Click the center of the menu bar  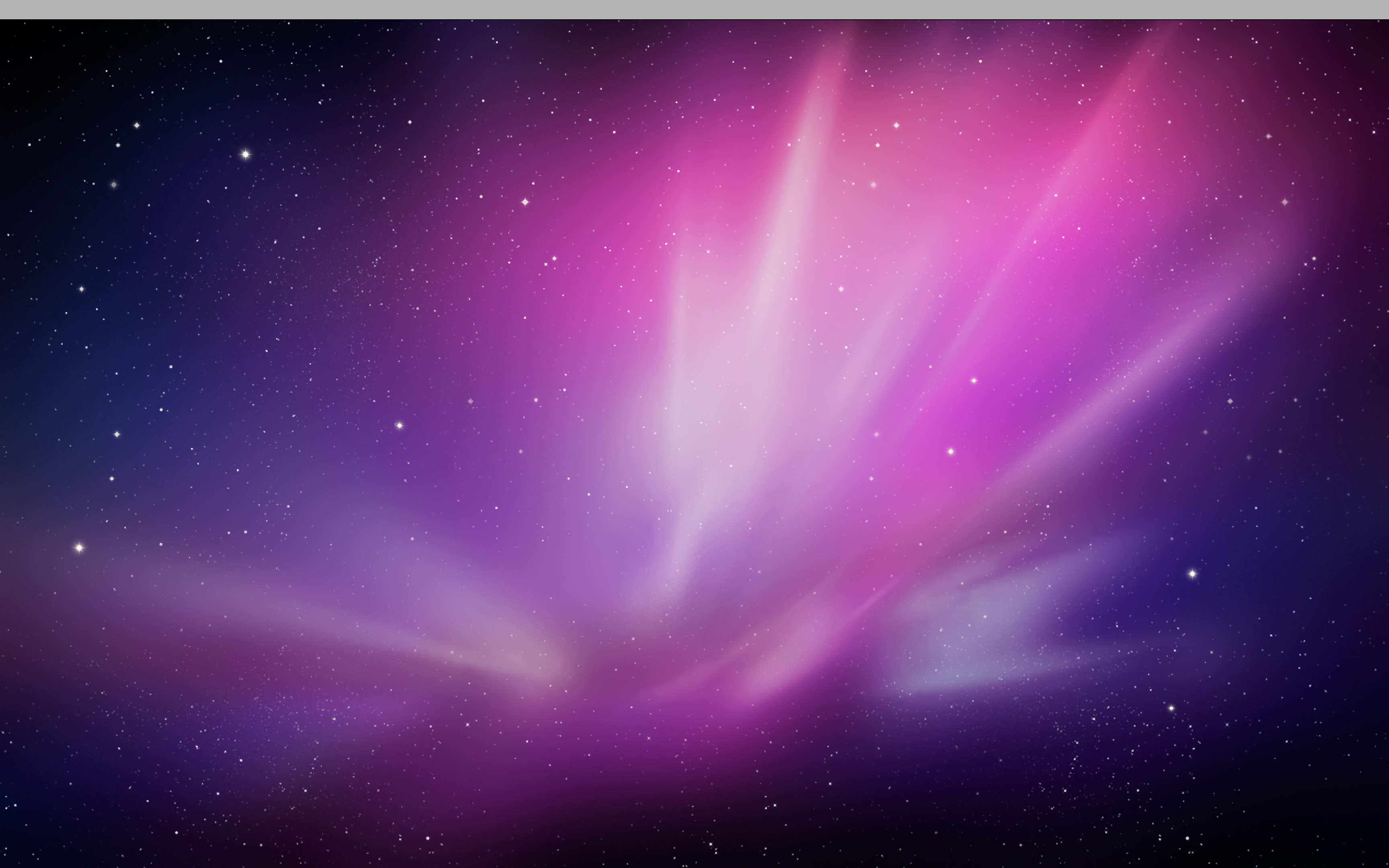coord(694,9)
